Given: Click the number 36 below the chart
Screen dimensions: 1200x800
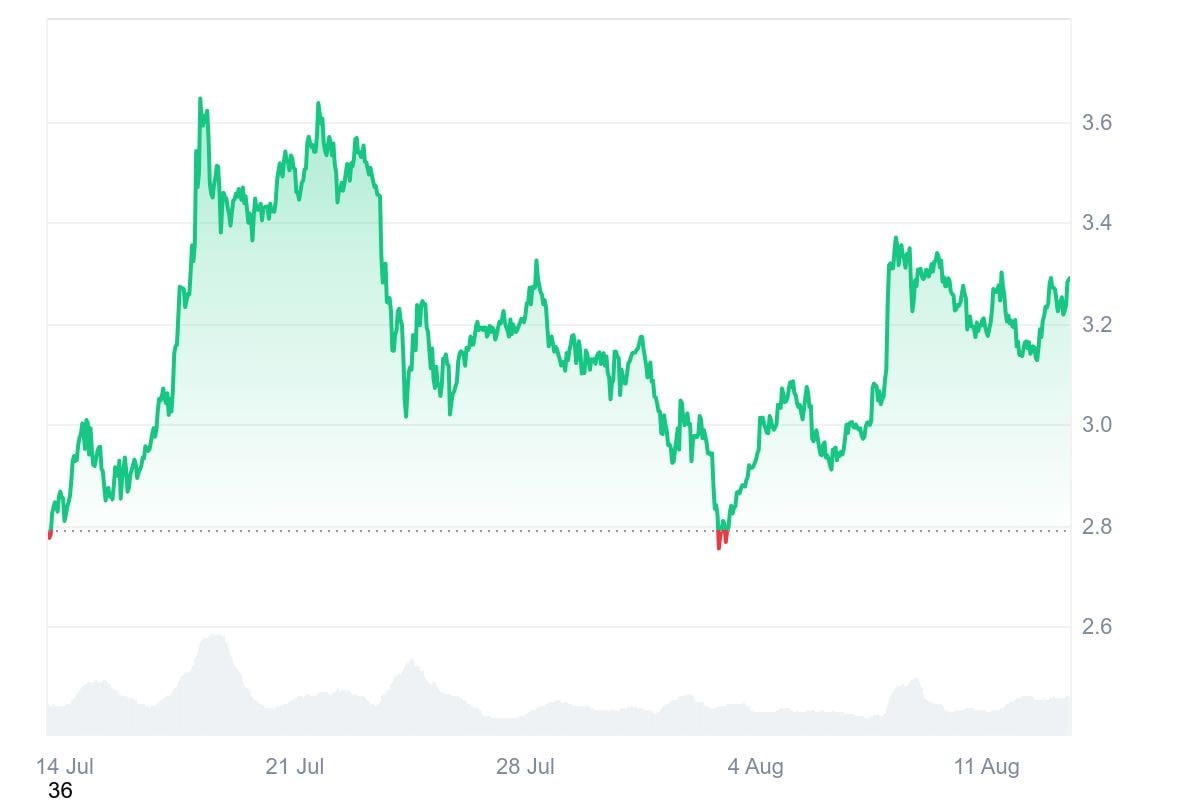Looking at the screenshot, I should coord(60,790).
